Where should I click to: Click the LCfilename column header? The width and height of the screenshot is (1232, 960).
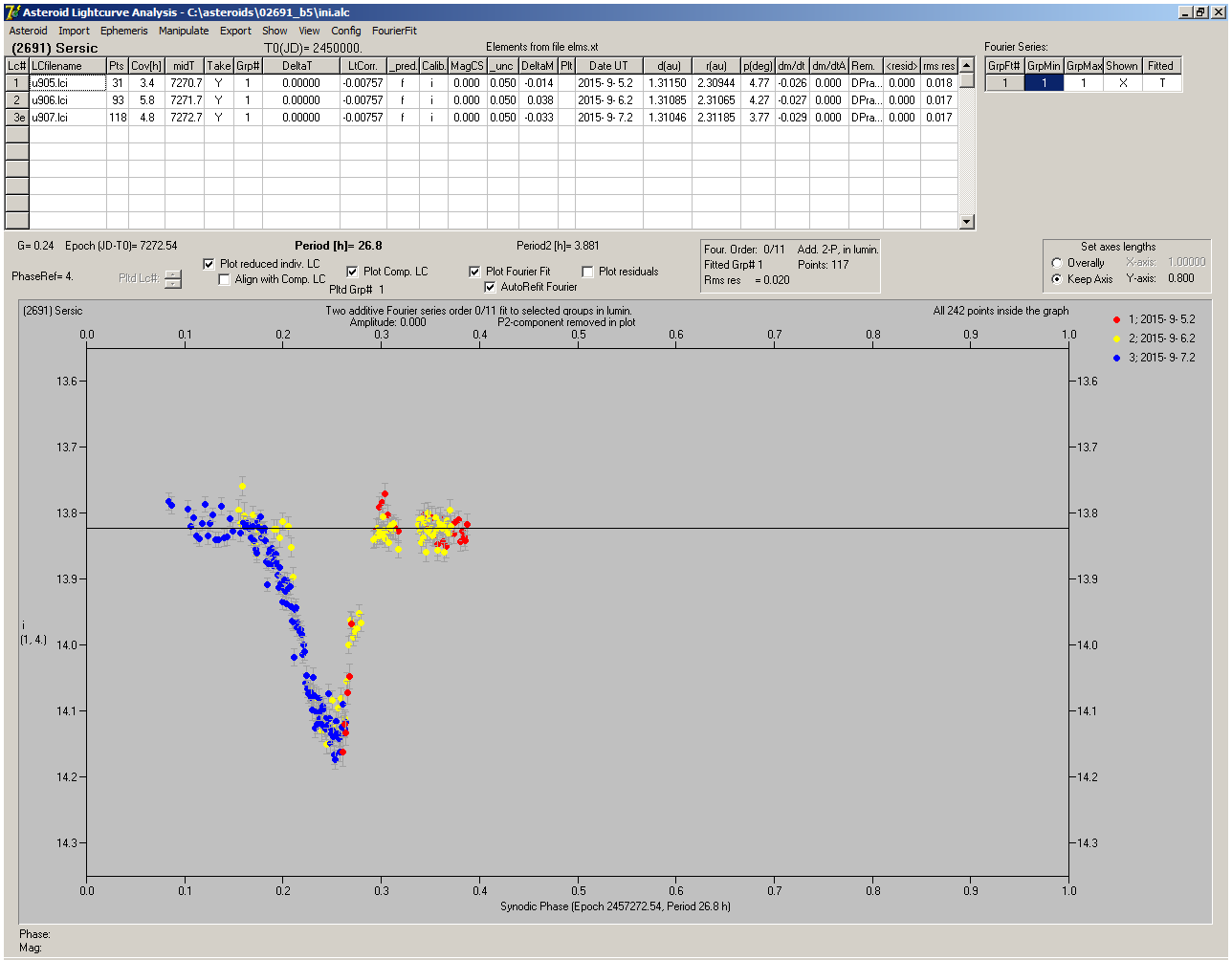pos(68,66)
